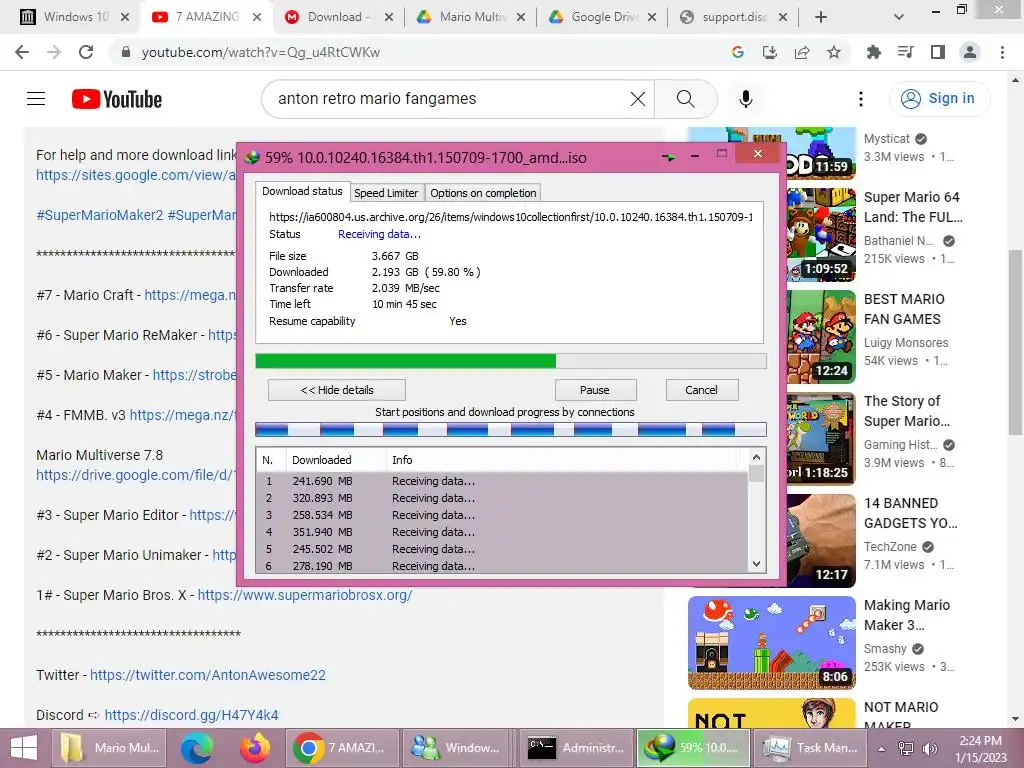Sign in to YouTube
This screenshot has width=1024, height=768.
point(939,99)
